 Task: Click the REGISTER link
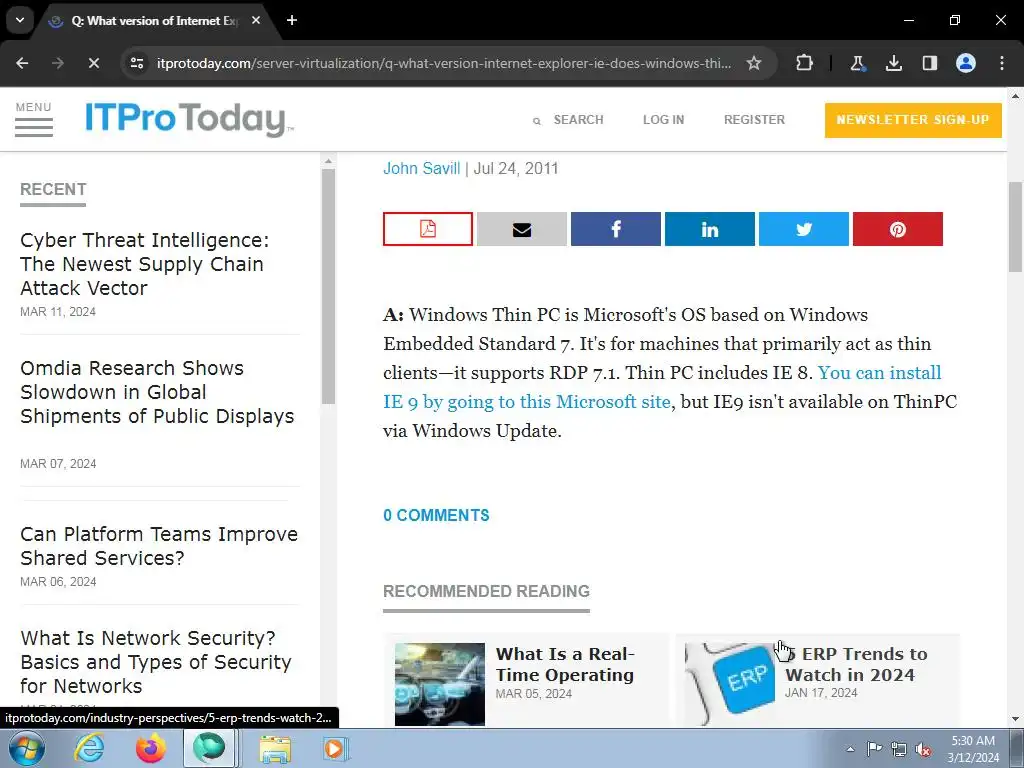pos(754,120)
